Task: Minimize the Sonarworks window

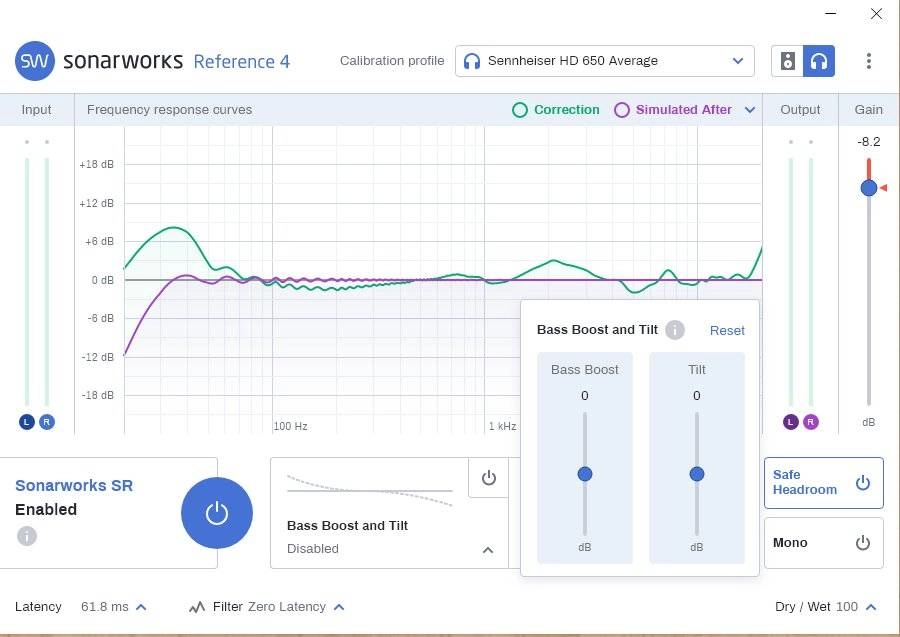Action: 831,13
